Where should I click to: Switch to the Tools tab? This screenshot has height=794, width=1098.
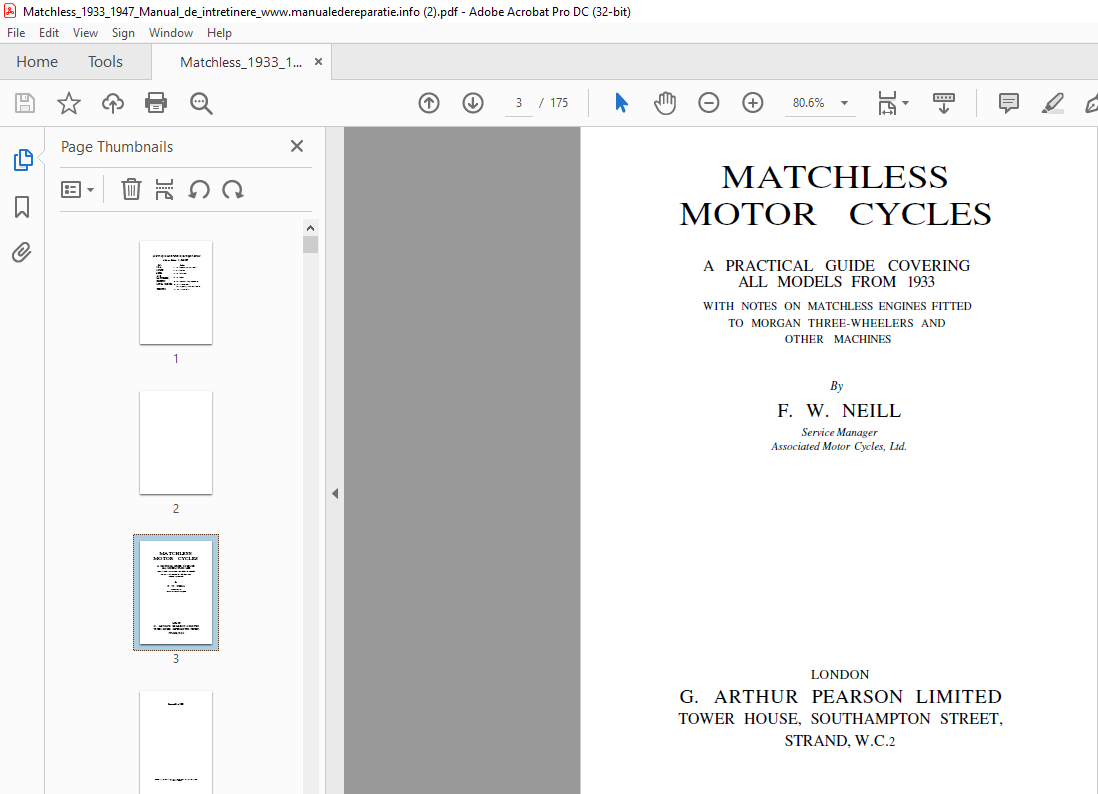[105, 62]
